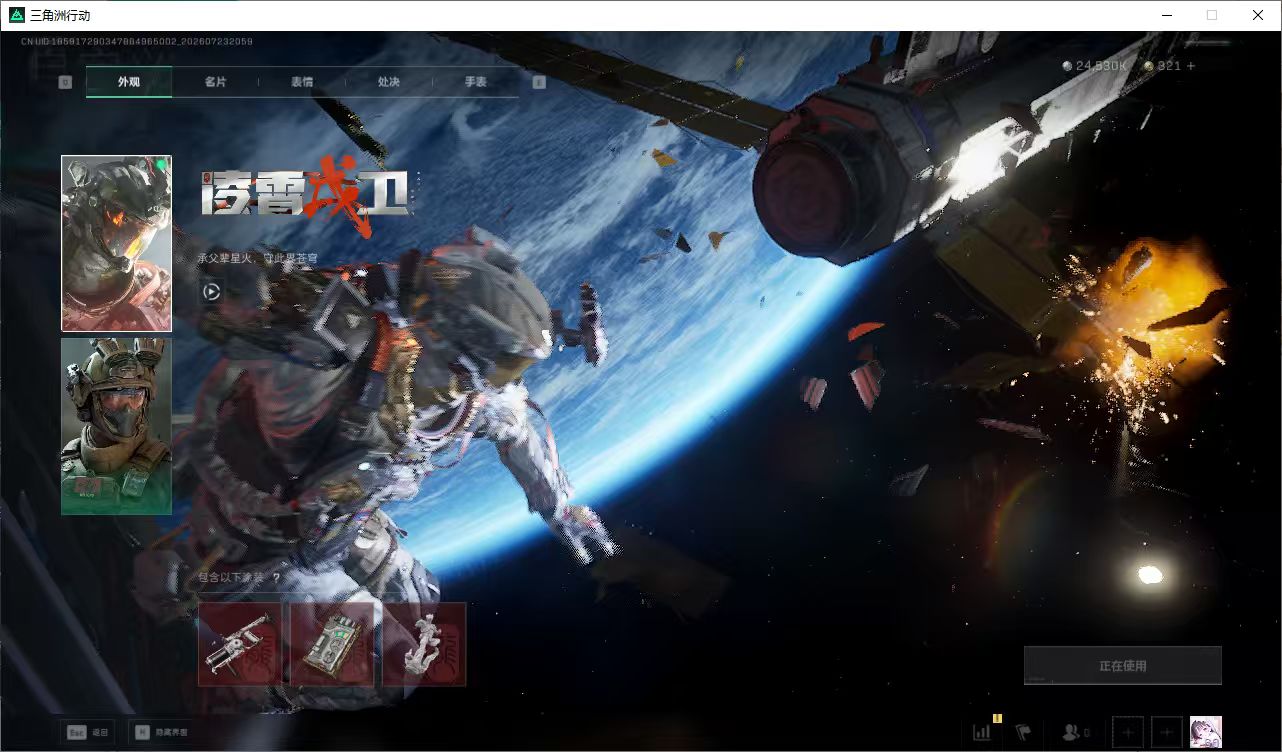Open the 名片 tab
Screen dimensions: 1282x752
215,82
